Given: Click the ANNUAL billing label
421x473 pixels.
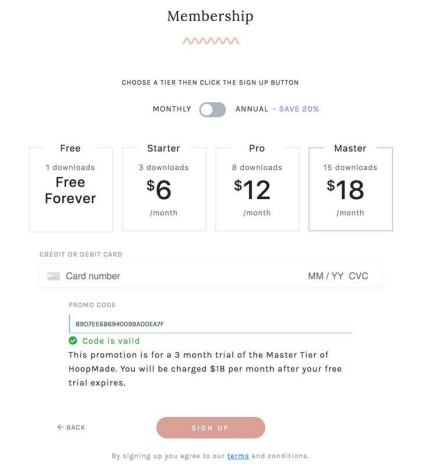Looking at the screenshot, I should [252, 109].
